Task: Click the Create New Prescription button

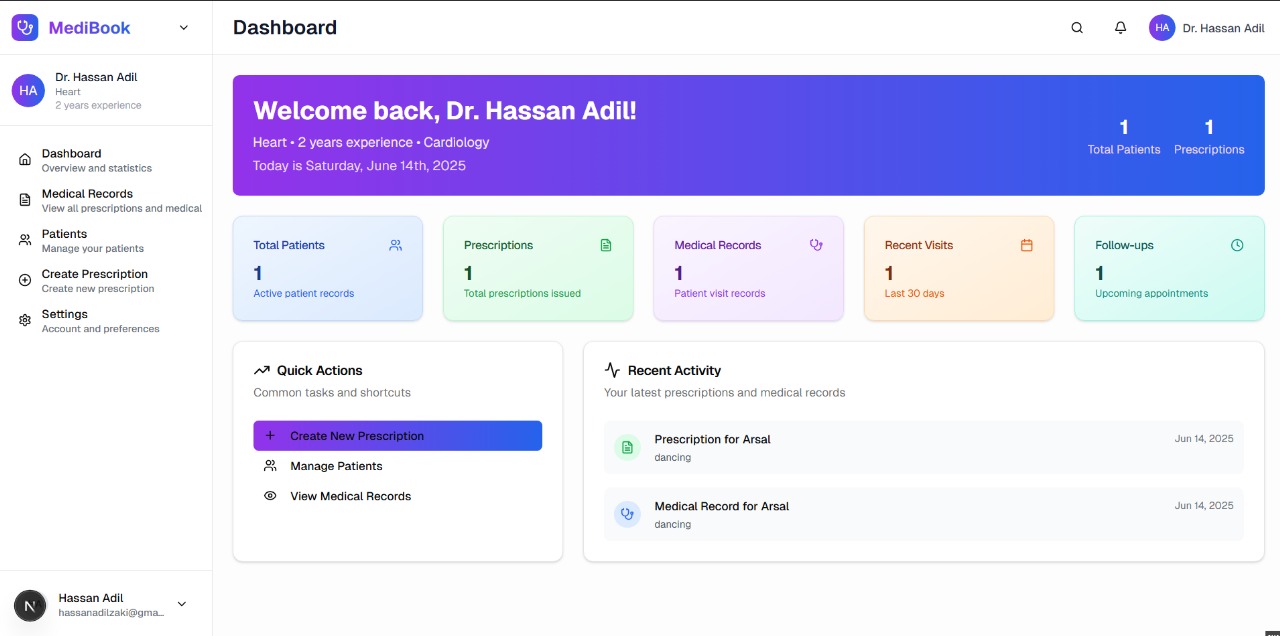Action: click(x=397, y=436)
